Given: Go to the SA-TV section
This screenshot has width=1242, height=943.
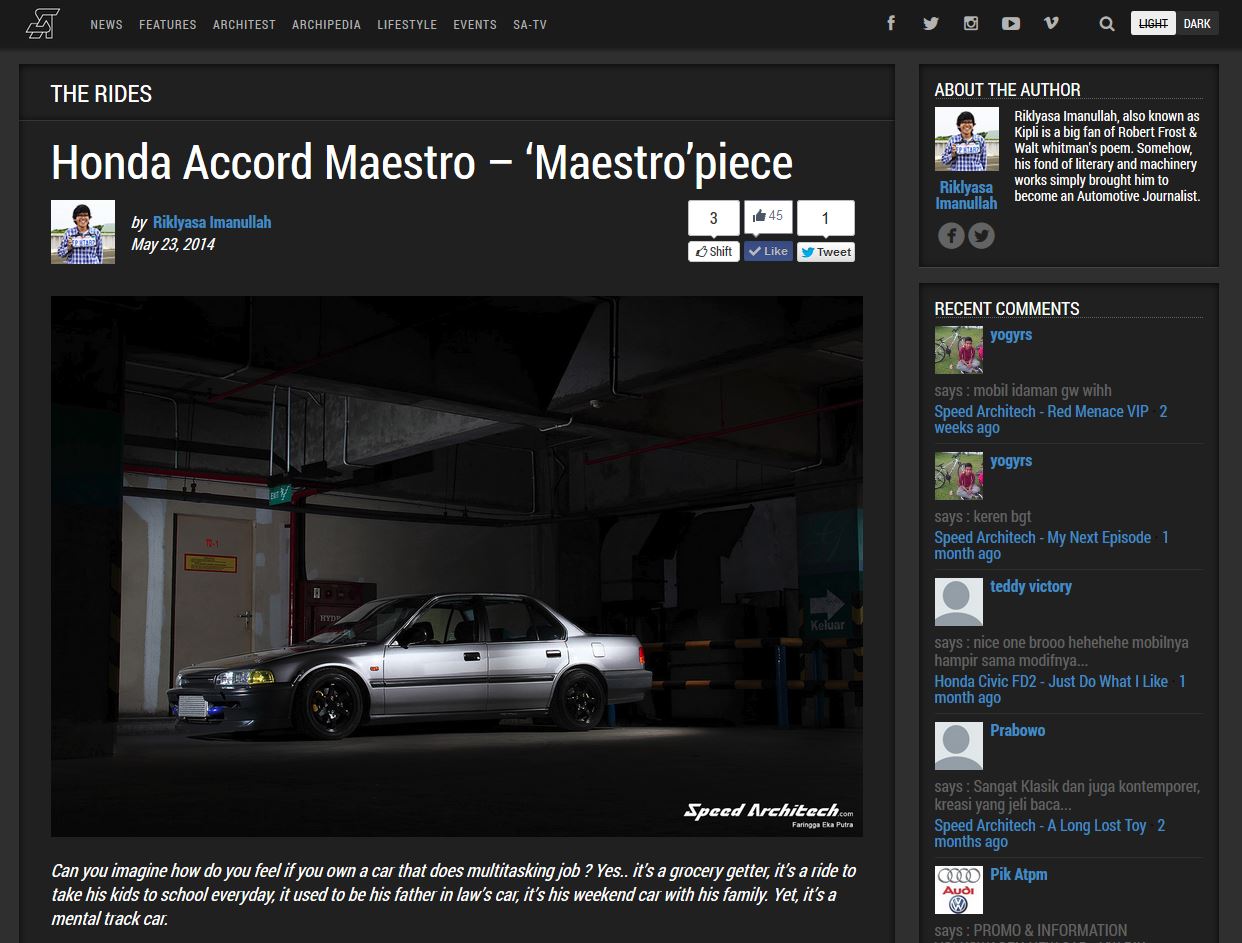Looking at the screenshot, I should click(x=530, y=24).
